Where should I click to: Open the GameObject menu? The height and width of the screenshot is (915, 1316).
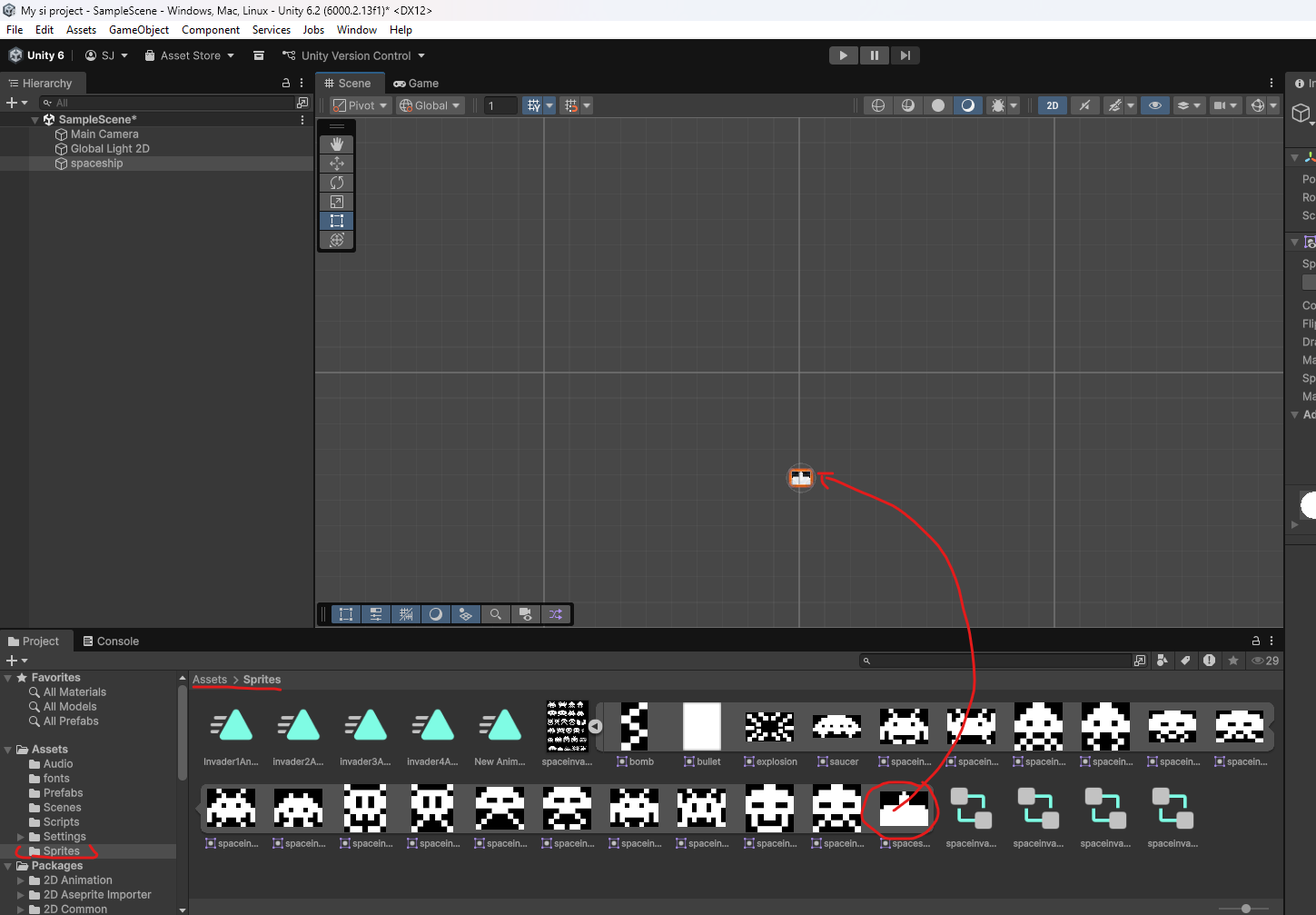click(138, 30)
